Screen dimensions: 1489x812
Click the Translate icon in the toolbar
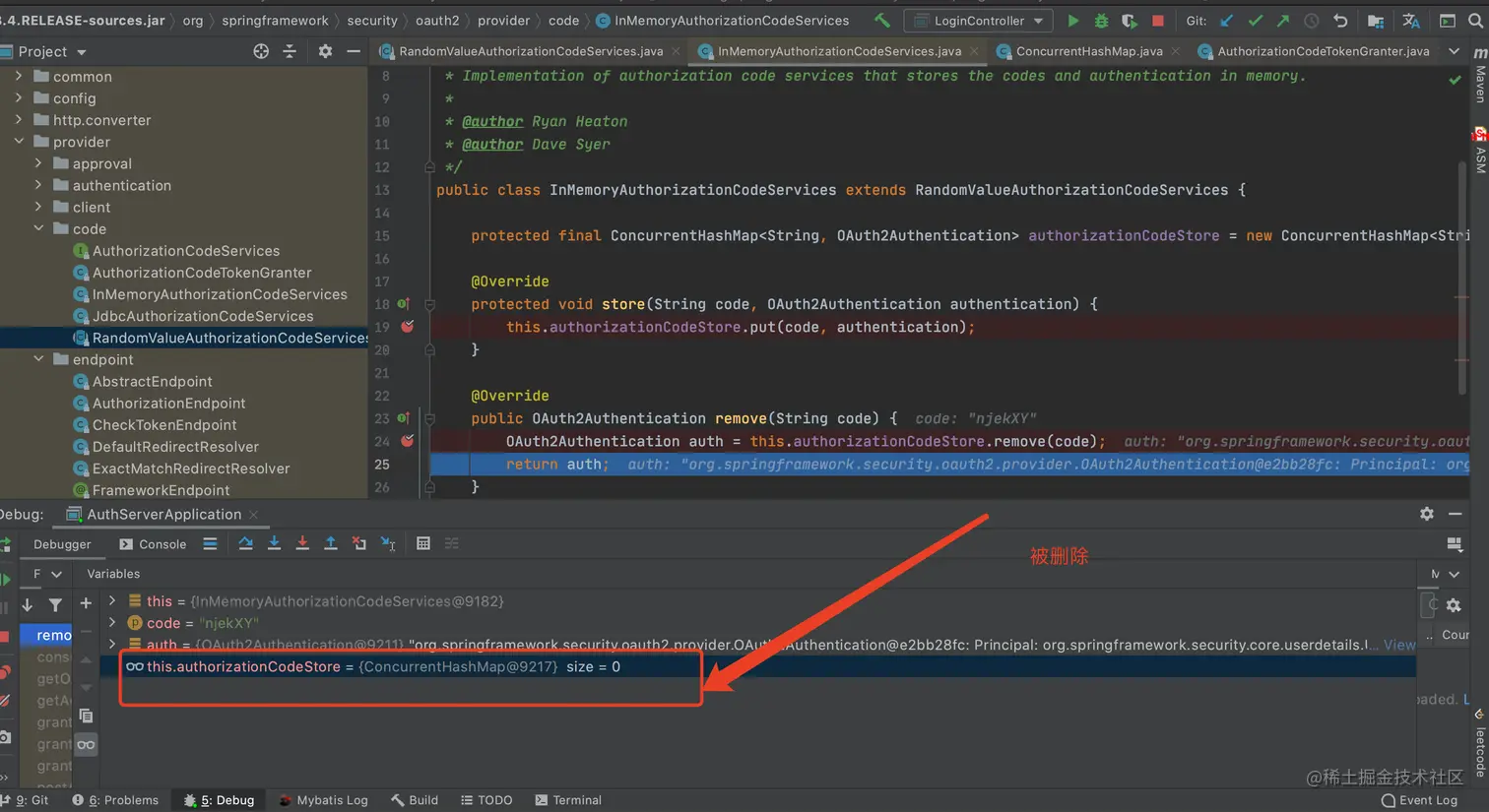pyautogui.click(x=1411, y=21)
